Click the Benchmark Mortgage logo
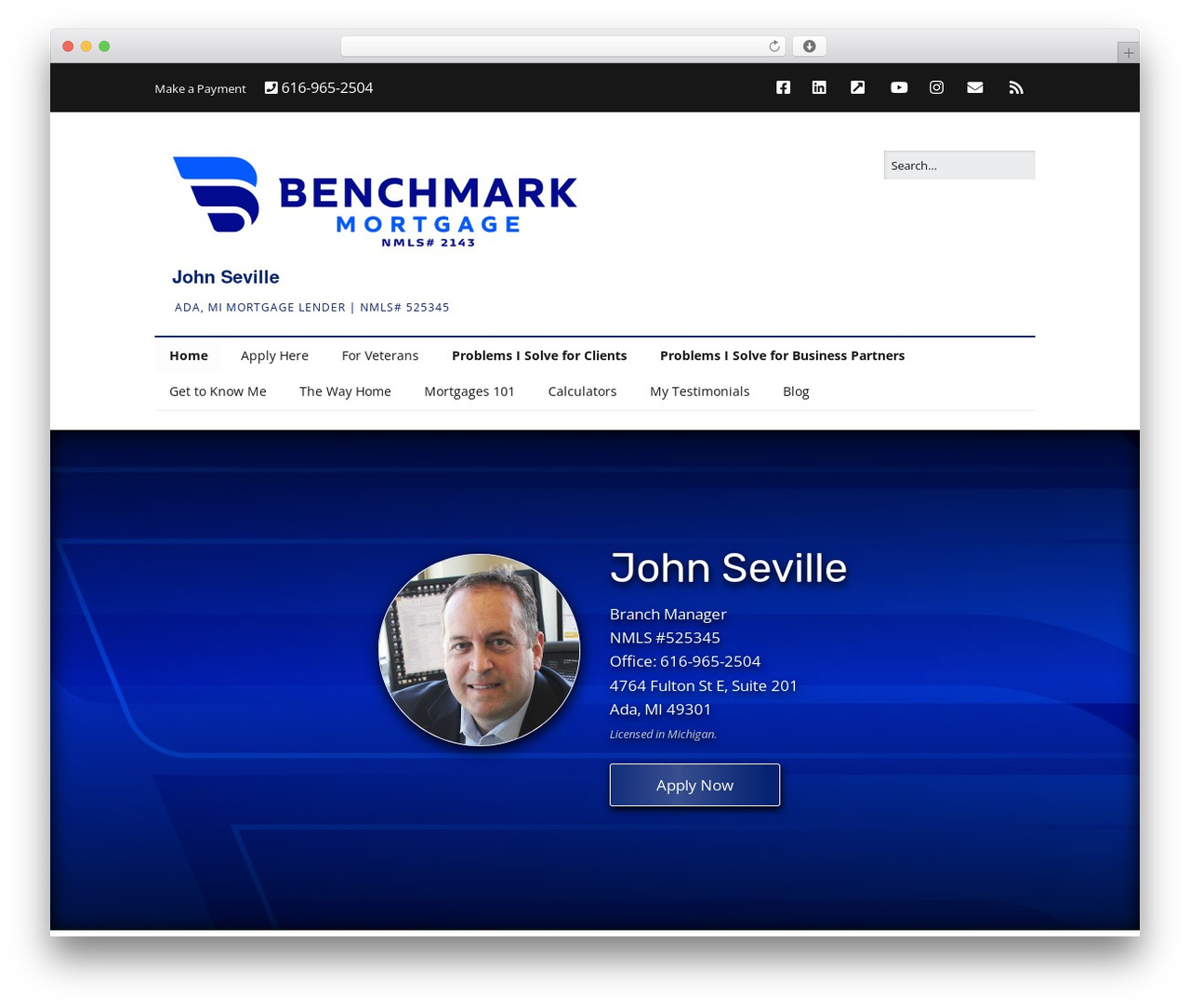1190x1008 pixels. [x=375, y=201]
